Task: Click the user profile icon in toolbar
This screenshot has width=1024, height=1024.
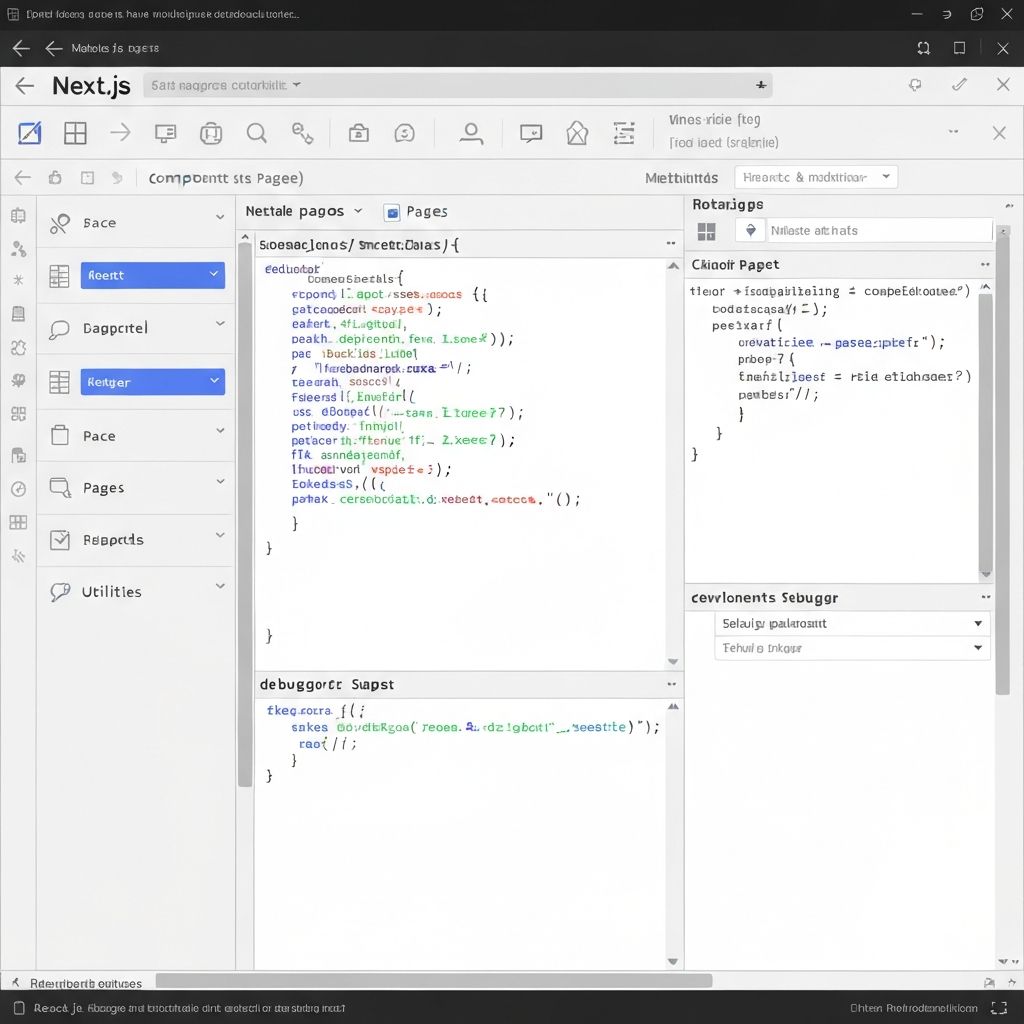Action: pos(471,134)
